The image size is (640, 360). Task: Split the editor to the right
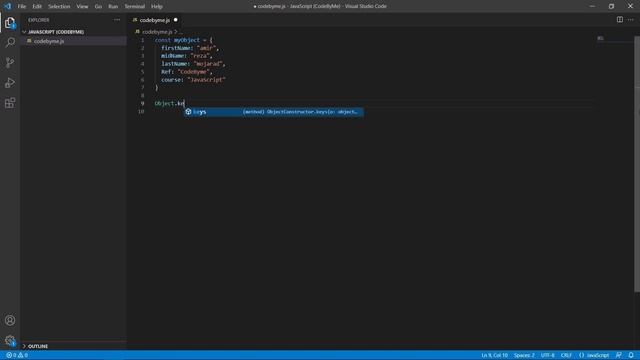pyautogui.click(x=620, y=20)
